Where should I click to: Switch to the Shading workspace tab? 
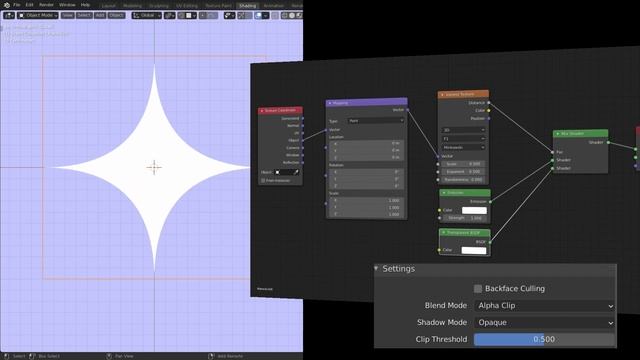click(247, 6)
